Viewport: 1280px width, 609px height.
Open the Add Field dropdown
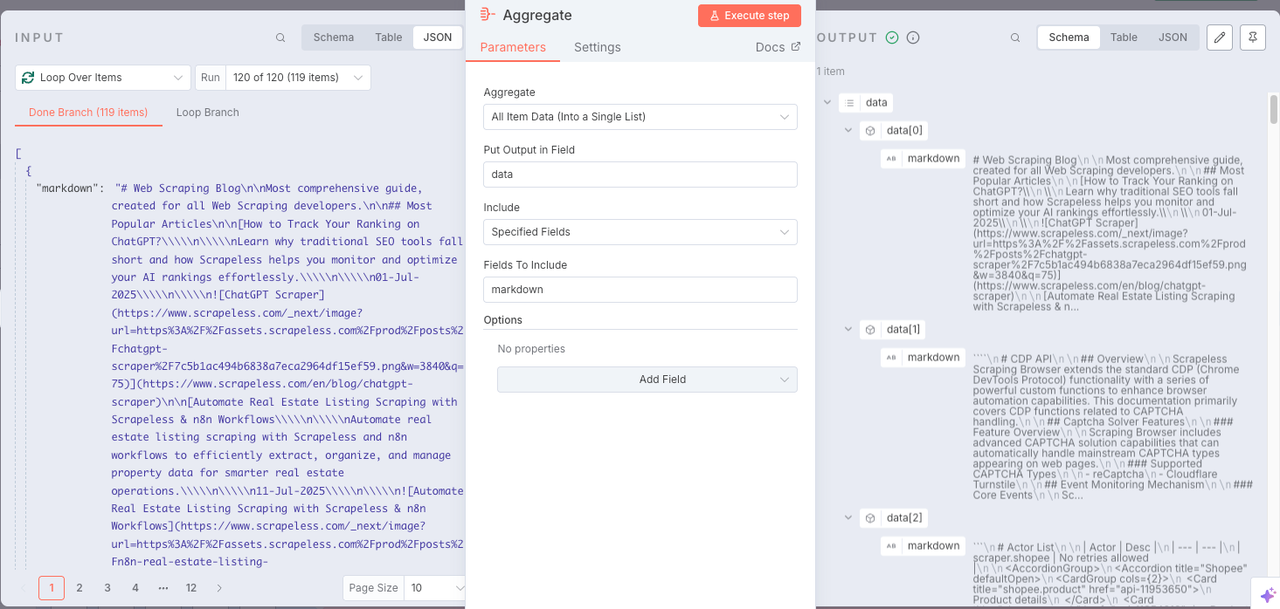pyautogui.click(x=647, y=380)
